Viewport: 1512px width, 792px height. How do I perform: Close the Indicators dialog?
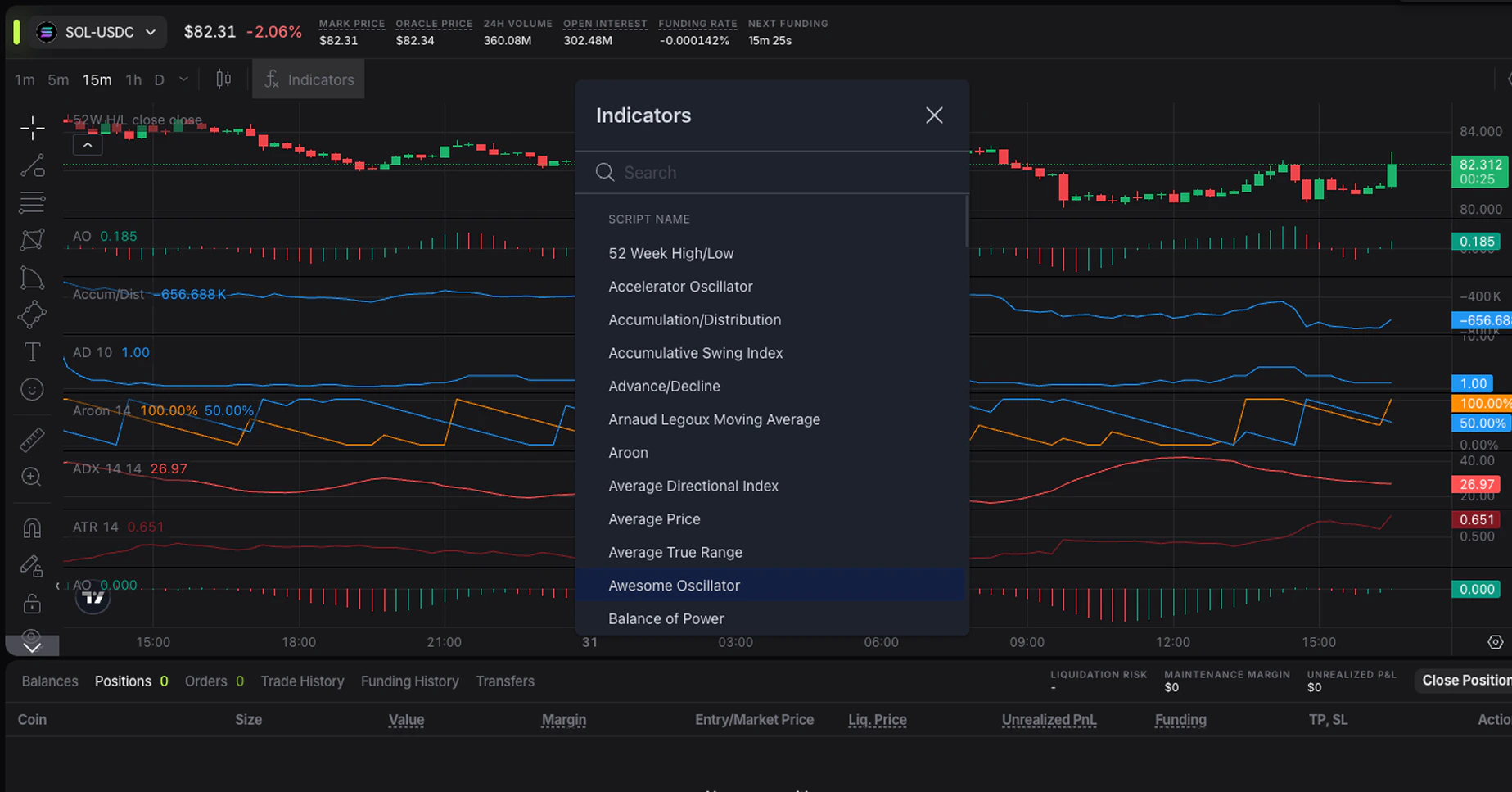pyautogui.click(x=934, y=115)
